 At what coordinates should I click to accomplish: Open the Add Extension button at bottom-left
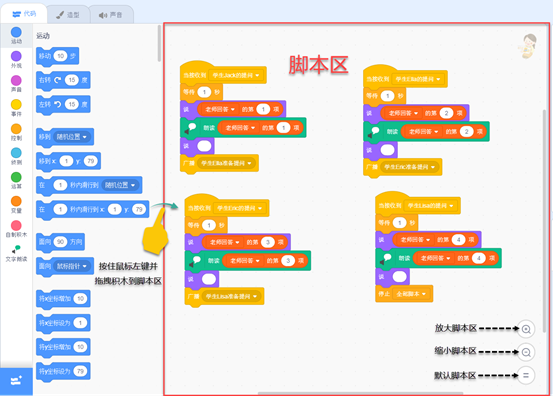[x=16, y=381]
